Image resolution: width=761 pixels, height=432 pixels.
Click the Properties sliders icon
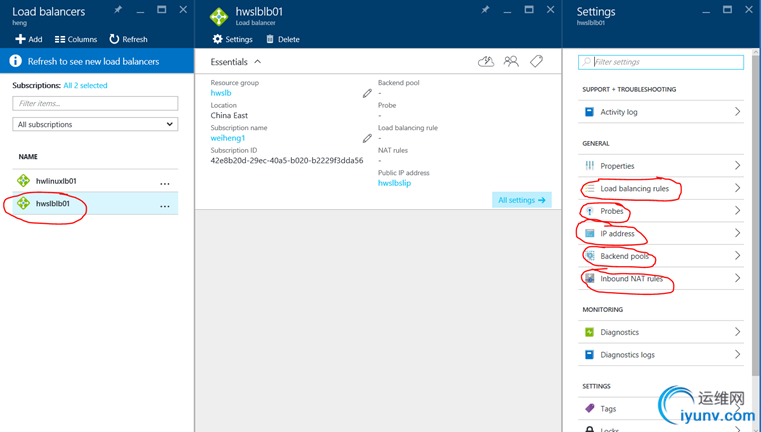click(589, 166)
